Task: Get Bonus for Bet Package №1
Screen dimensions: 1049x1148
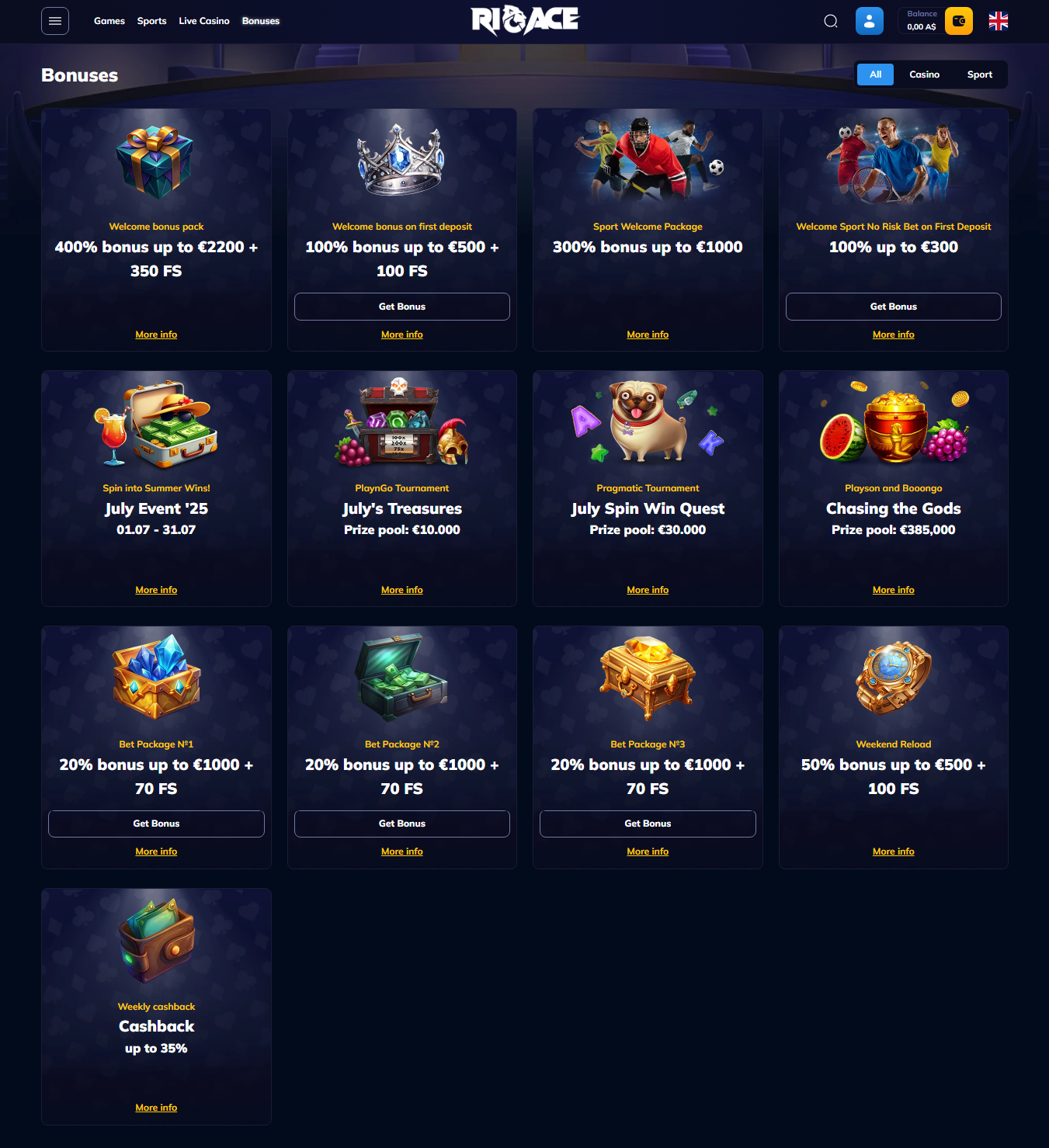Action: [x=156, y=824]
